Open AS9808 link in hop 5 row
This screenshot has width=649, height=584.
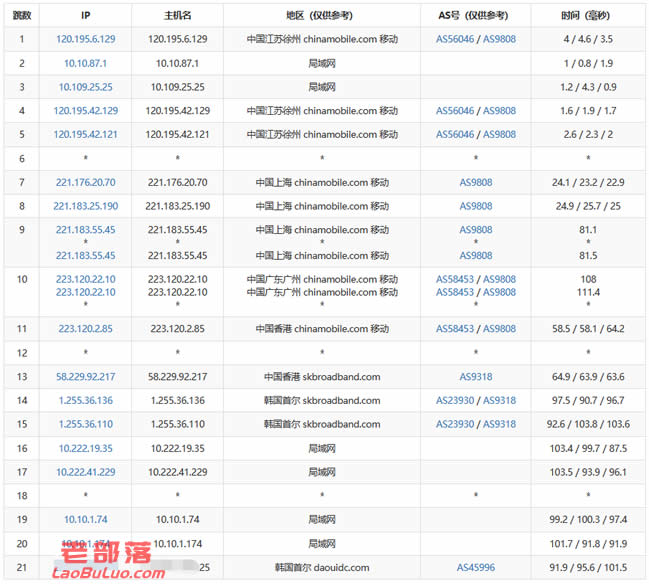click(x=500, y=135)
